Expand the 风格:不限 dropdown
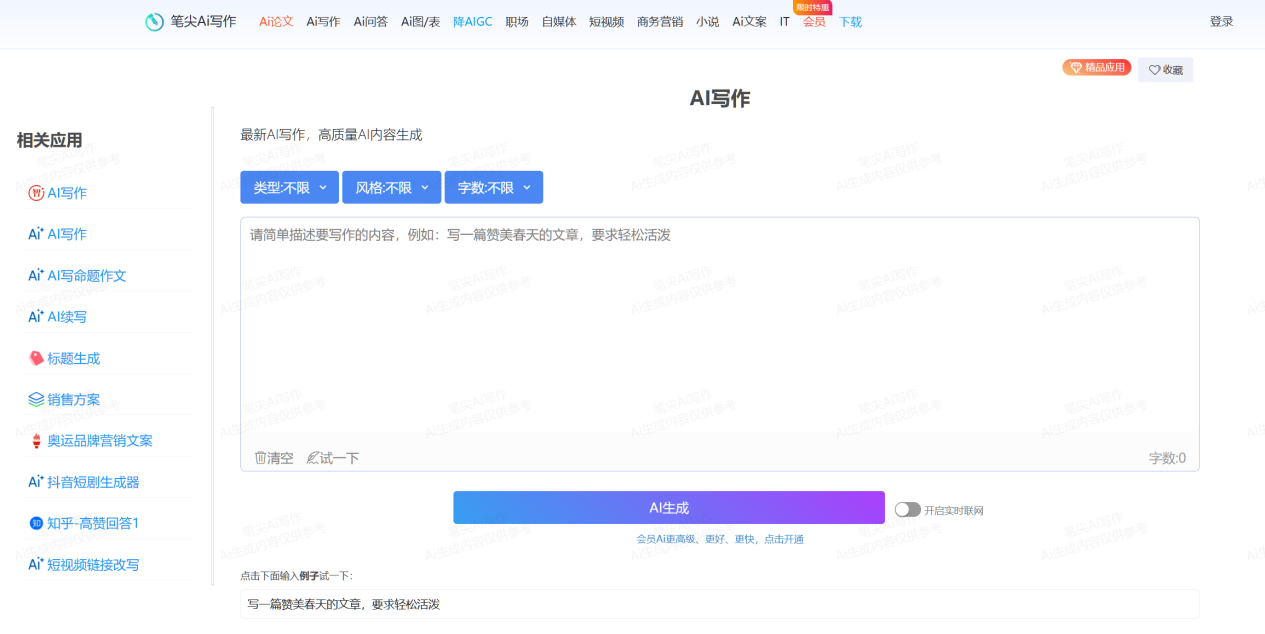The width and height of the screenshot is (1265, 634). coord(391,187)
